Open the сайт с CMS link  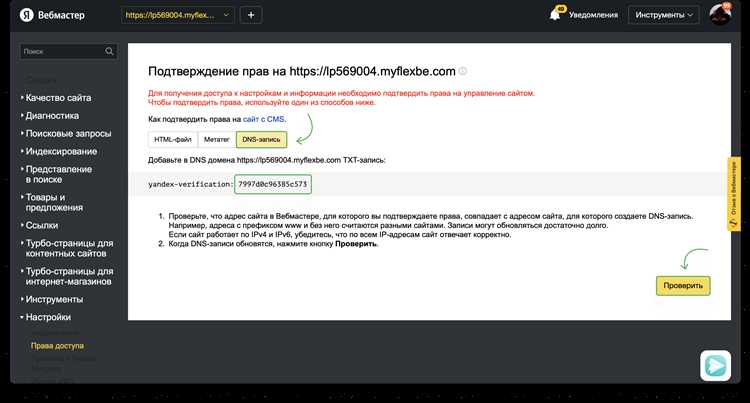click(264, 119)
